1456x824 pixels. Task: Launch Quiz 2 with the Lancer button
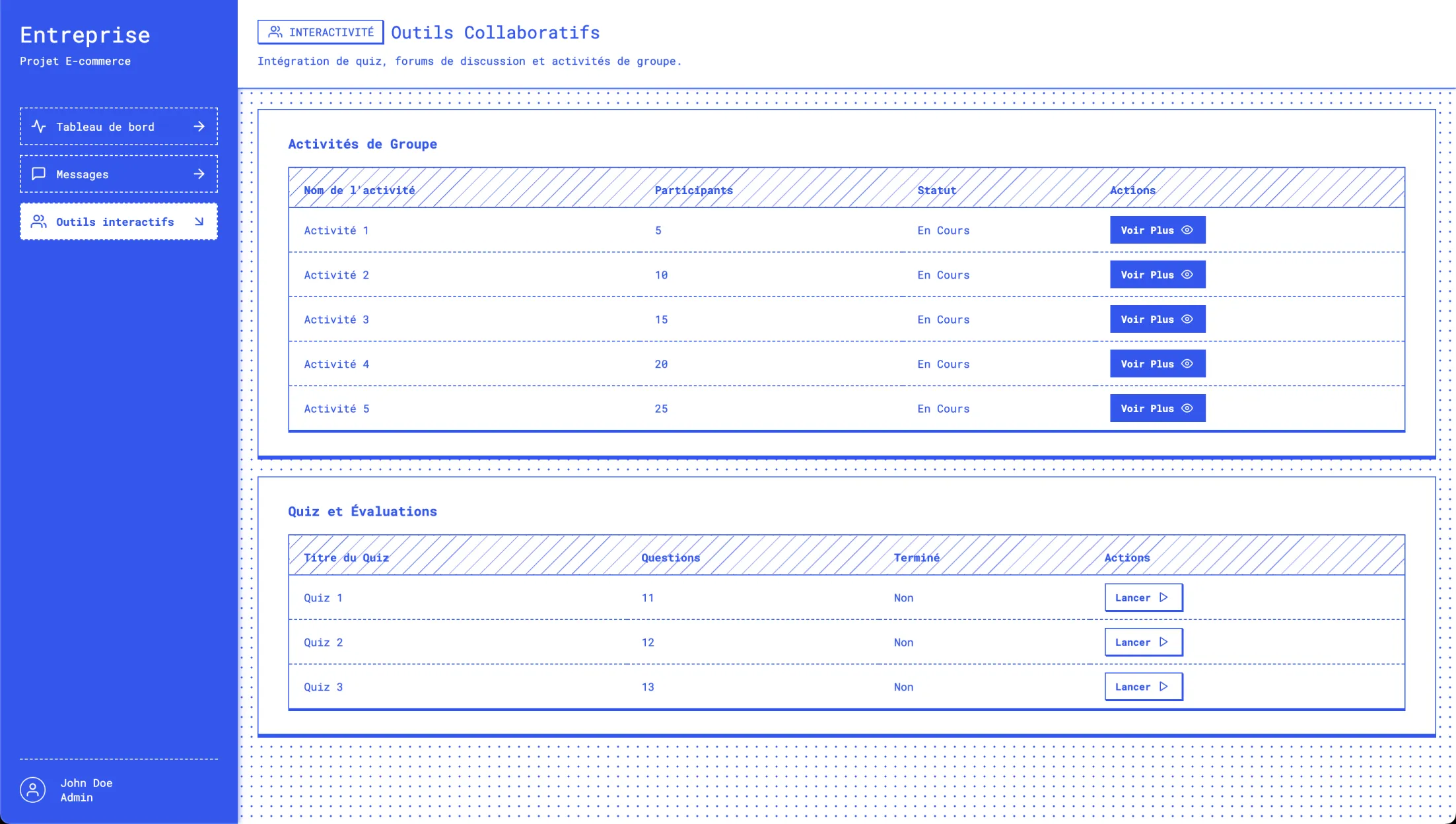[x=1143, y=642]
